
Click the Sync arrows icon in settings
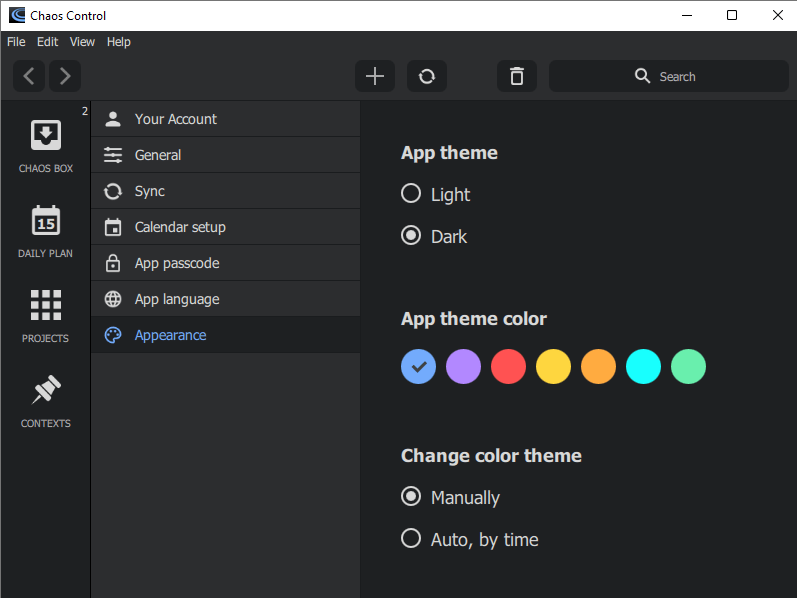pos(113,191)
